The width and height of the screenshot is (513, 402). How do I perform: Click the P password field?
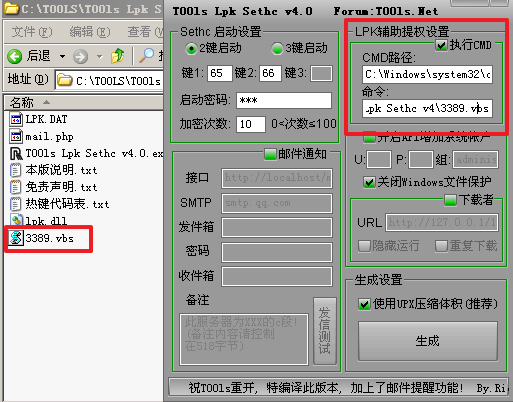click(x=421, y=160)
